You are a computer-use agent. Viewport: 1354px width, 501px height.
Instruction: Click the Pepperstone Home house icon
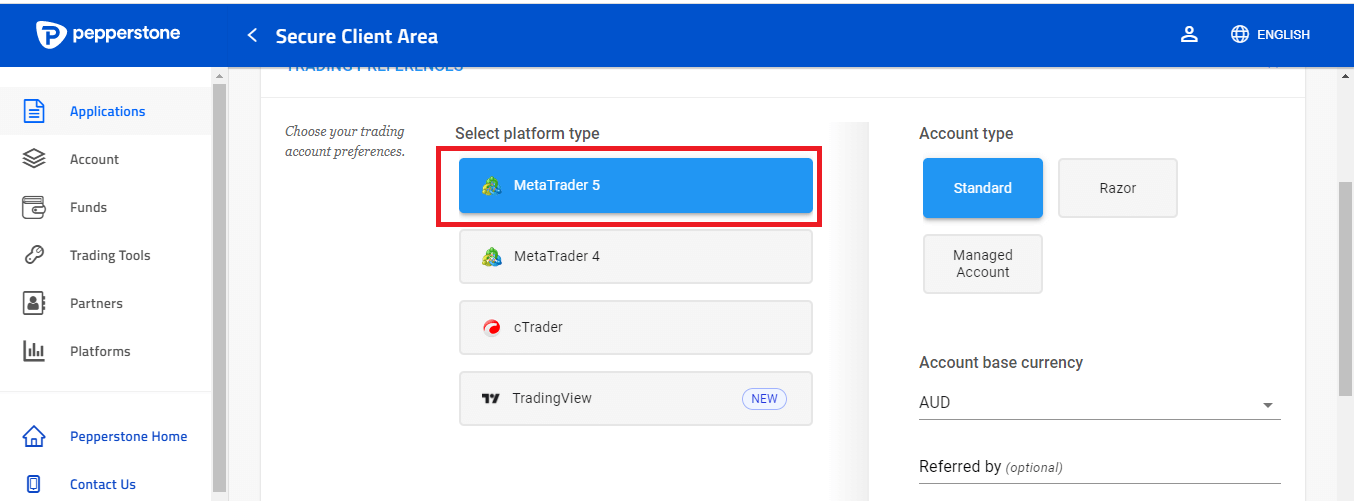coord(34,436)
